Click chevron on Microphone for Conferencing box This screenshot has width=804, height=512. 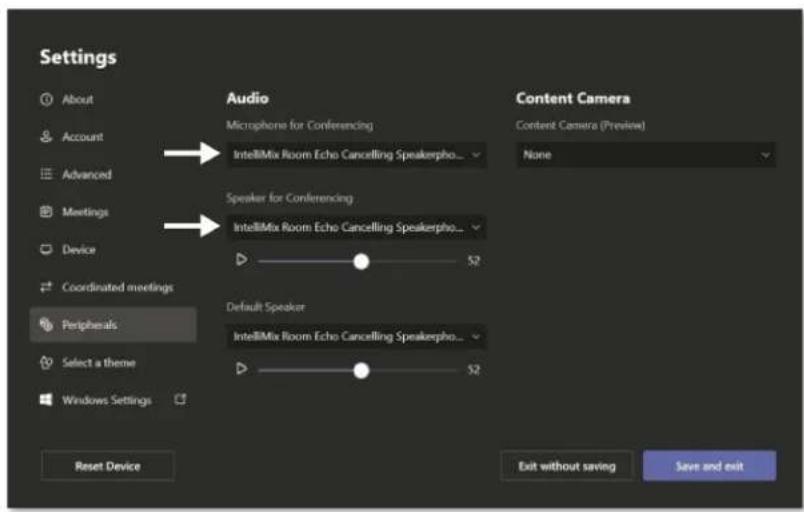476,155
